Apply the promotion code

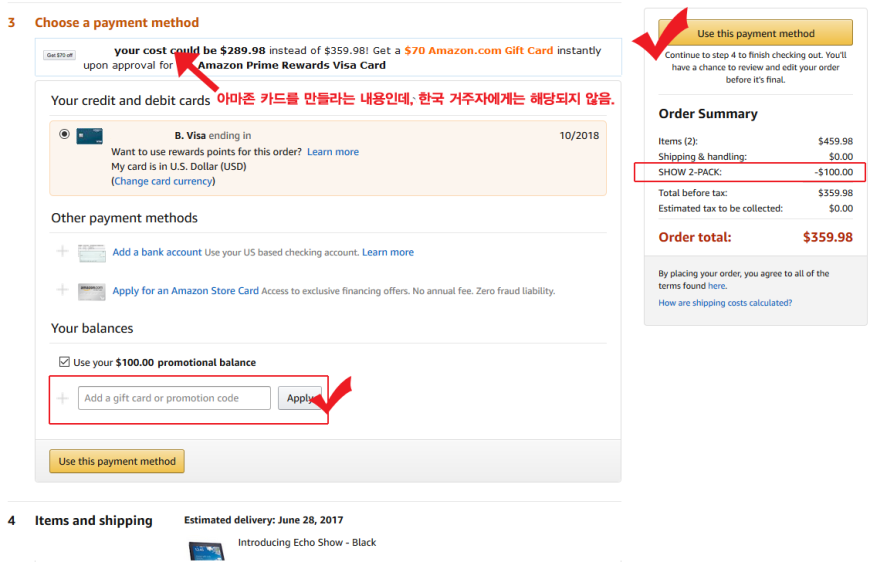pos(300,398)
